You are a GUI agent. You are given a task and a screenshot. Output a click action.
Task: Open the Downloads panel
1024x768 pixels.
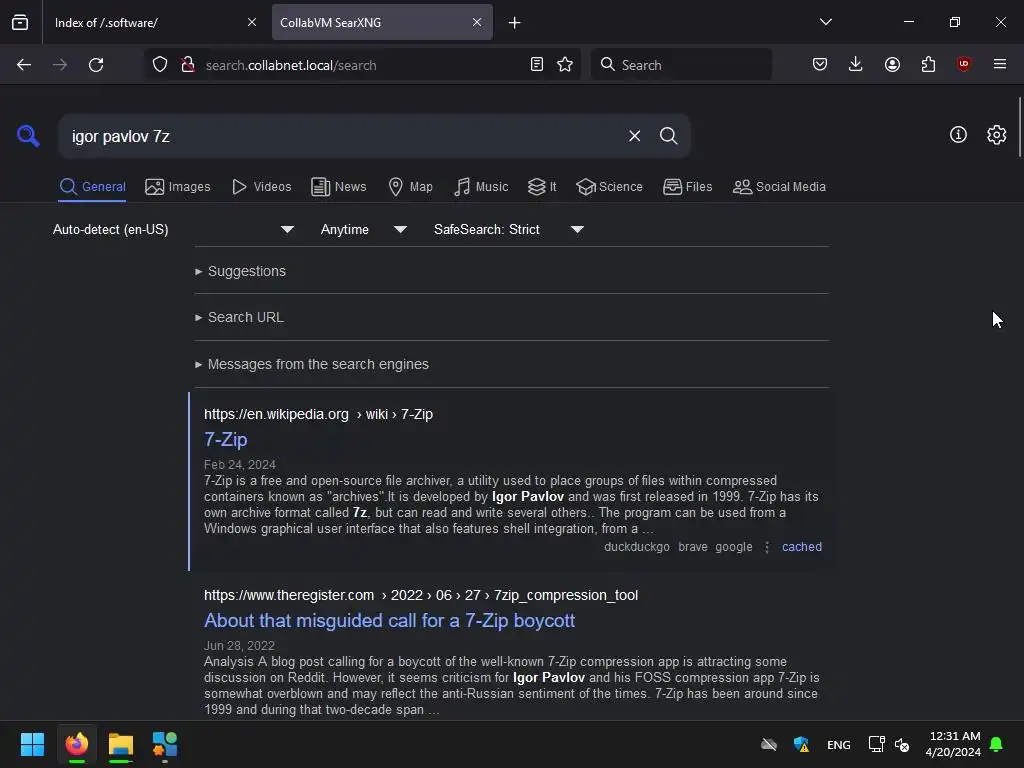tap(856, 64)
